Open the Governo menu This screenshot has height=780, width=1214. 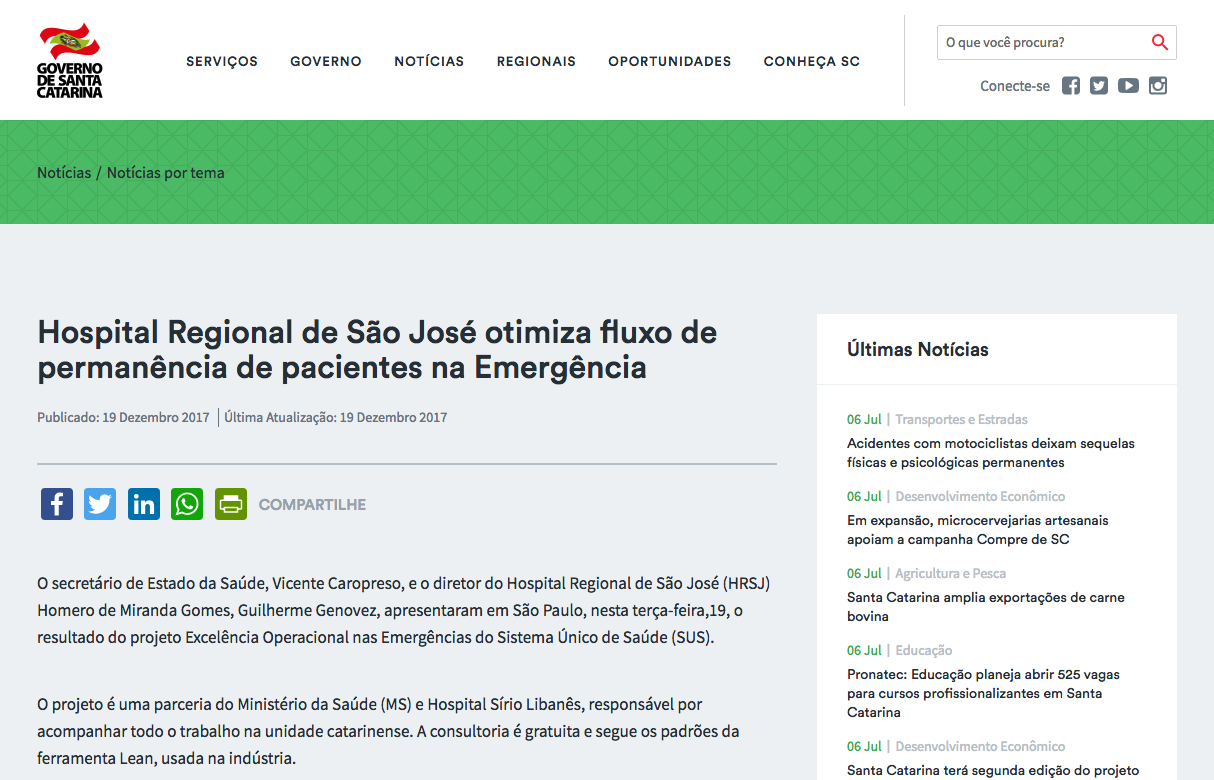pyautogui.click(x=326, y=61)
